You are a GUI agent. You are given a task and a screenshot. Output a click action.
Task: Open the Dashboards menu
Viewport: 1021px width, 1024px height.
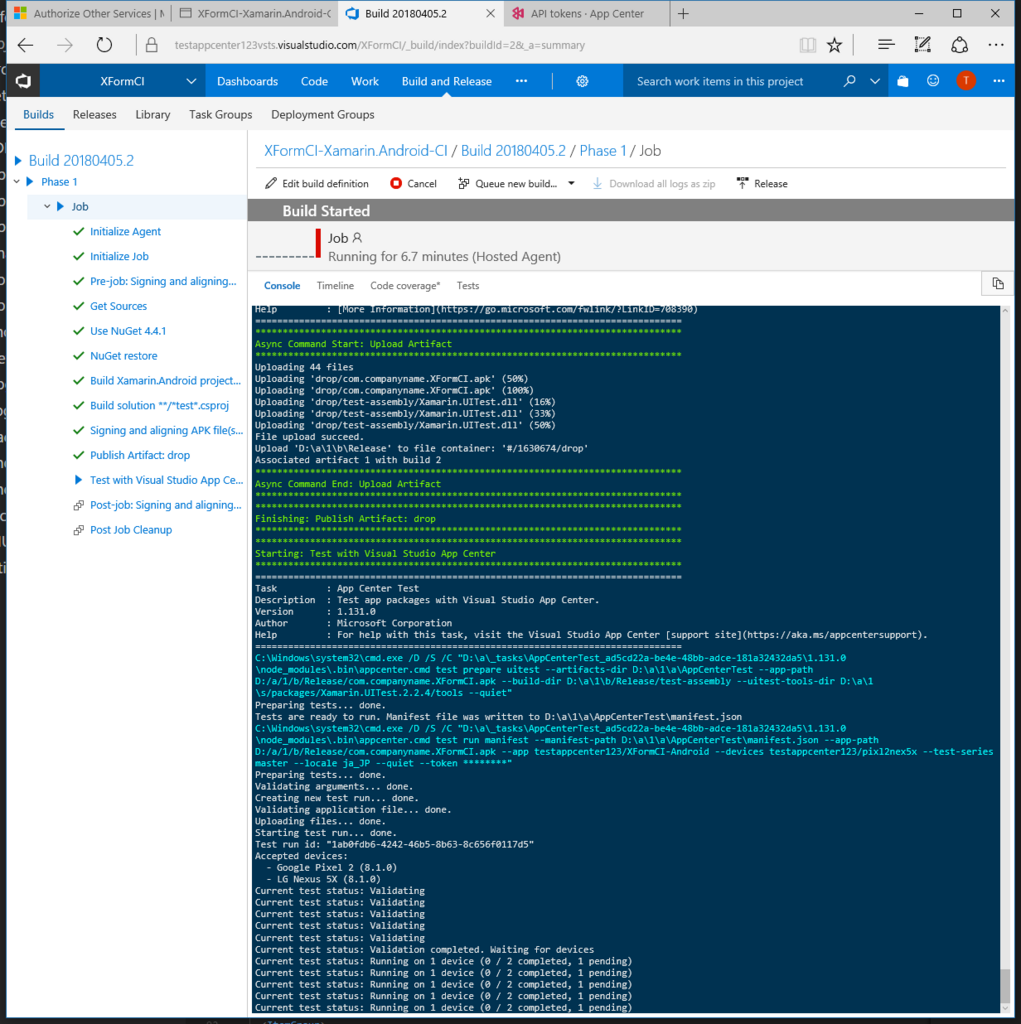click(248, 81)
